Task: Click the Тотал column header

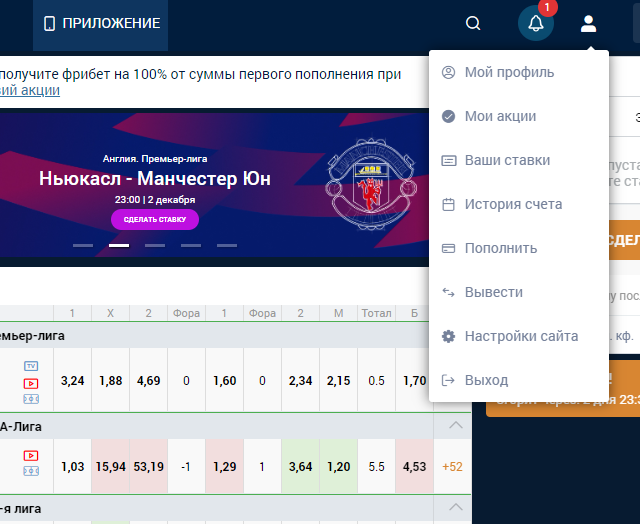Action: point(376,313)
